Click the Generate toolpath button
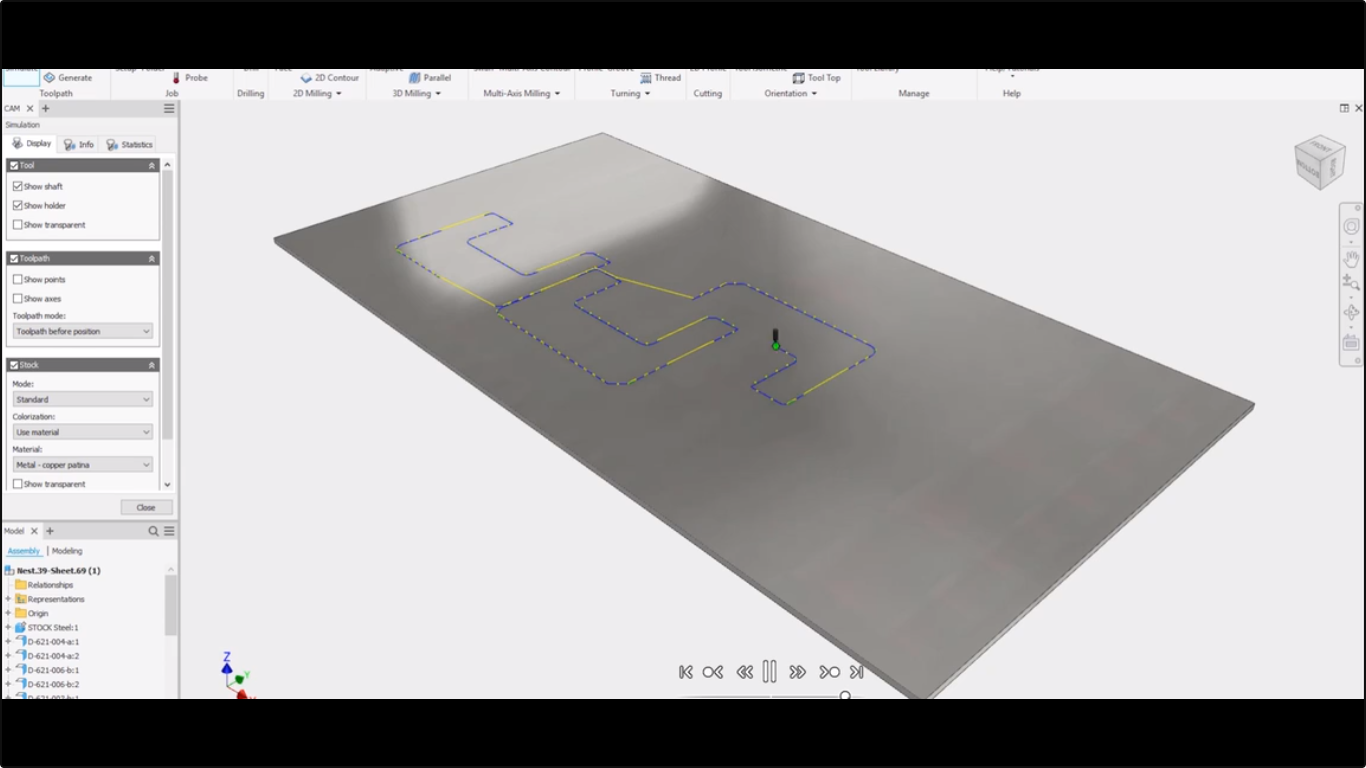Image resolution: width=1366 pixels, height=768 pixels. coord(68,77)
